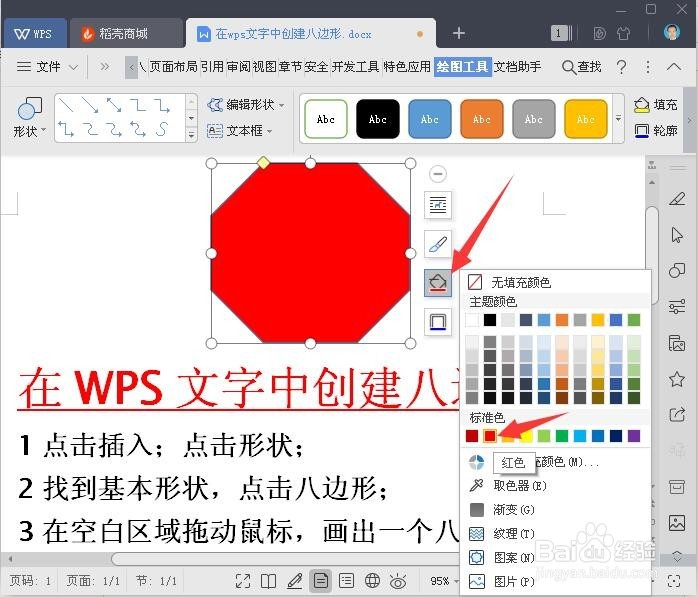This screenshot has width=698, height=597.
Task: Open the skin shirt icon in title bar
Action: click(624, 33)
